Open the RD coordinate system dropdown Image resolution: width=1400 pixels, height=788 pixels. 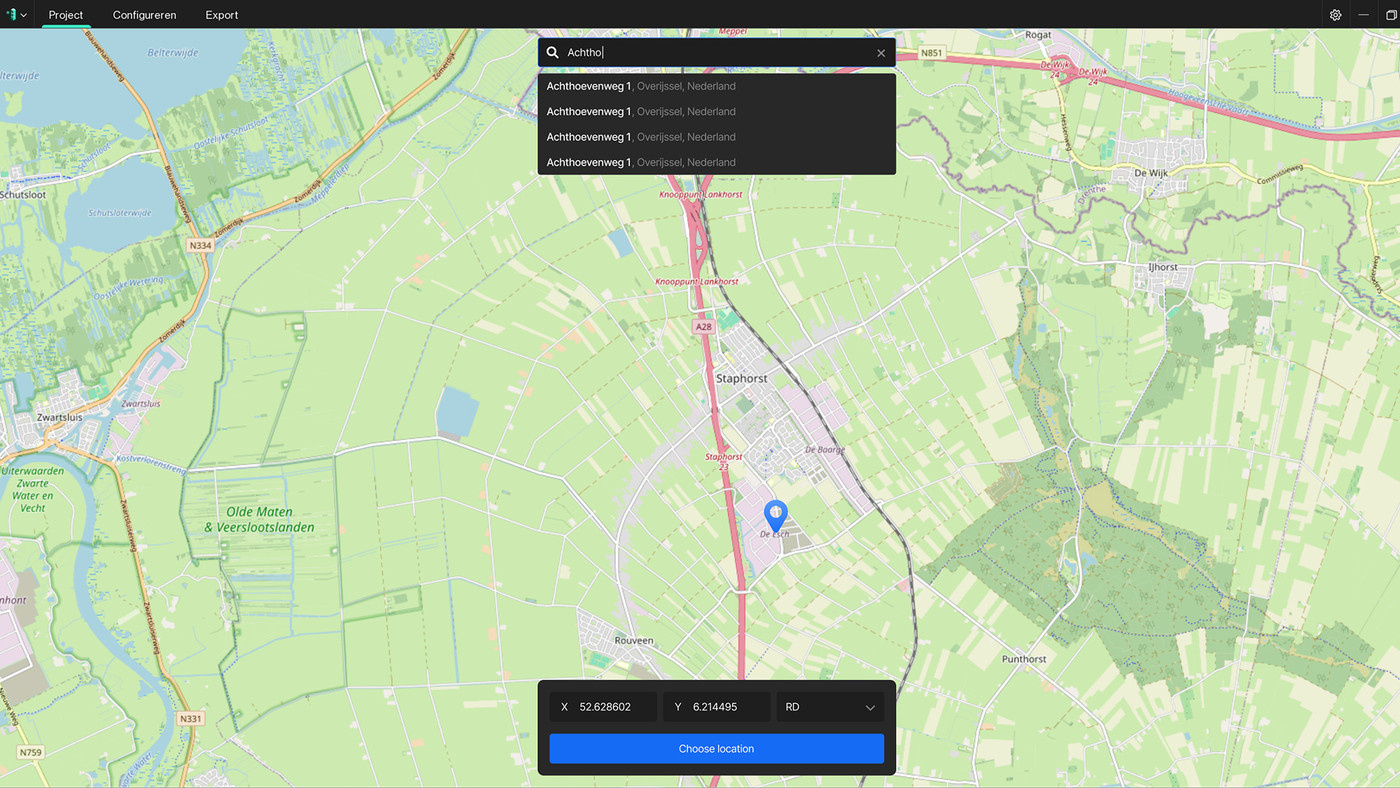(x=830, y=707)
